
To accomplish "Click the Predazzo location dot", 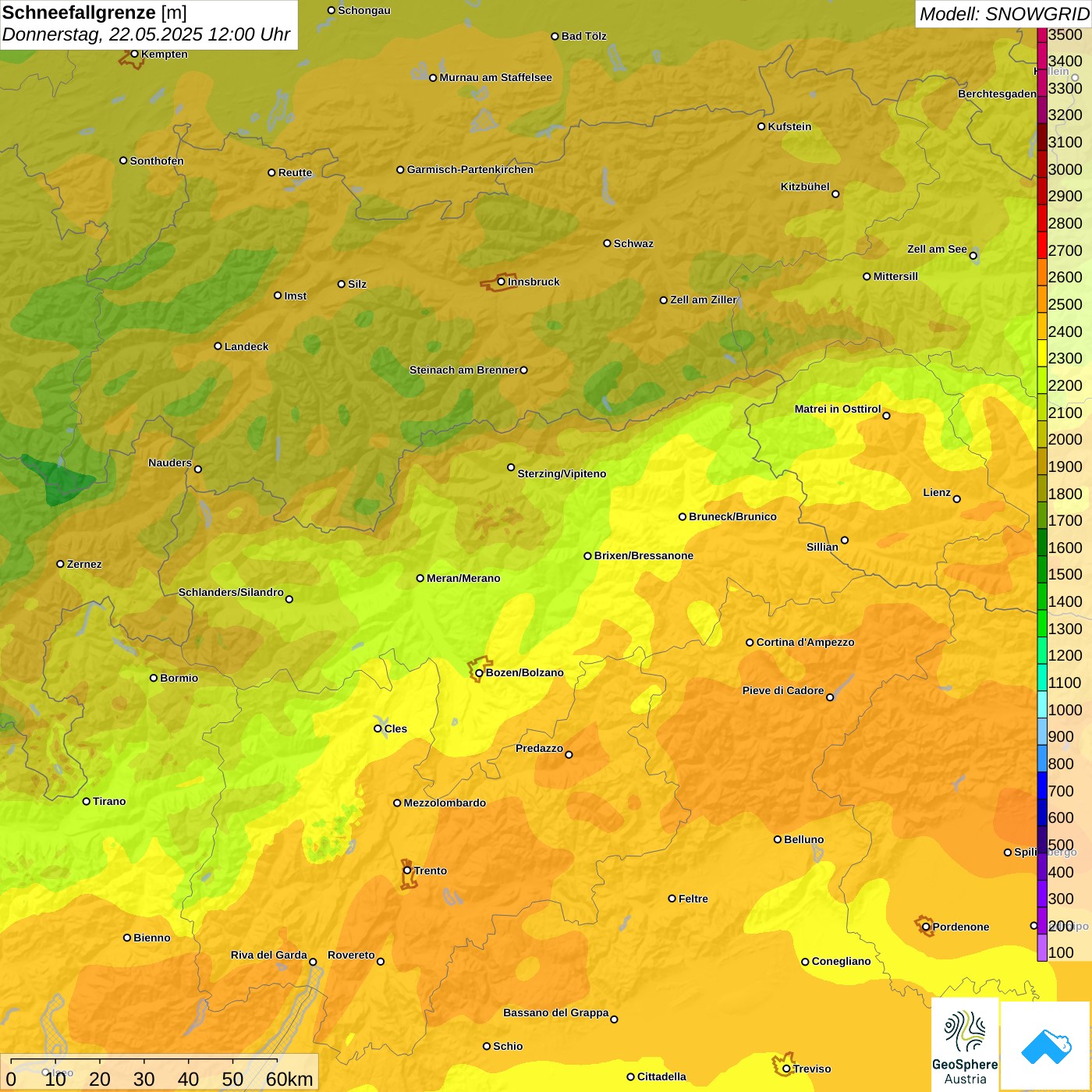I will tap(569, 754).
